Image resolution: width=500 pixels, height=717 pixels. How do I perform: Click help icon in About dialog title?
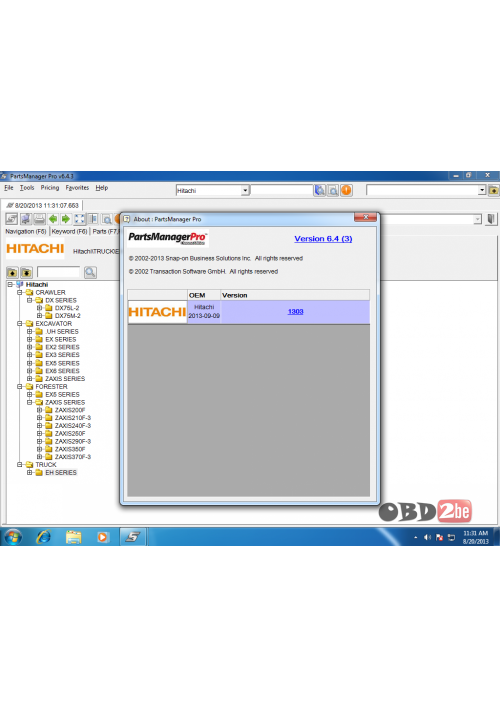pos(127,219)
